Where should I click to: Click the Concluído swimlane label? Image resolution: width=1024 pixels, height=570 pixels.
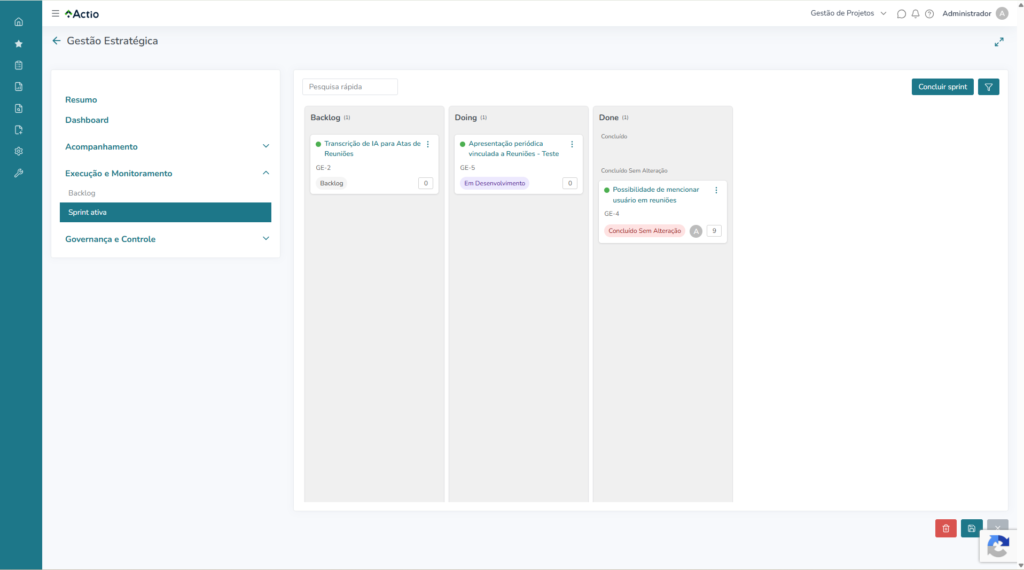[x=614, y=136]
